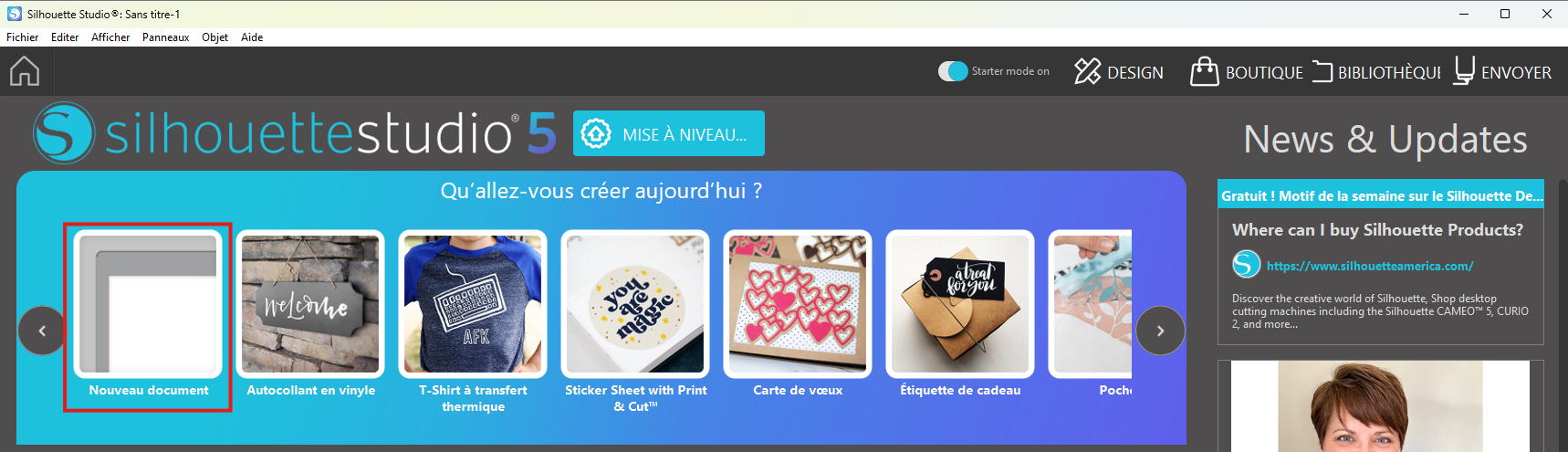Show next project types with right arrow
1568x452 pixels.
click(1160, 331)
